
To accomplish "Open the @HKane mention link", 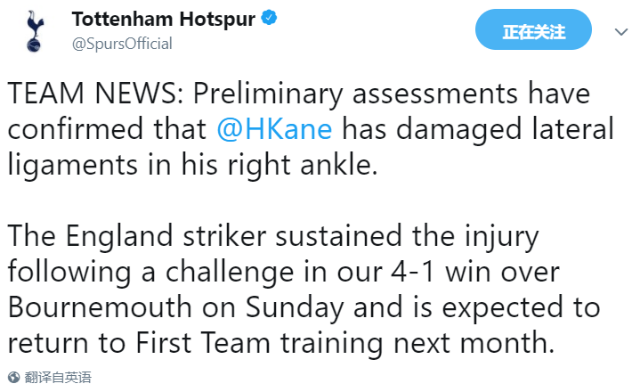I will coord(274,129).
